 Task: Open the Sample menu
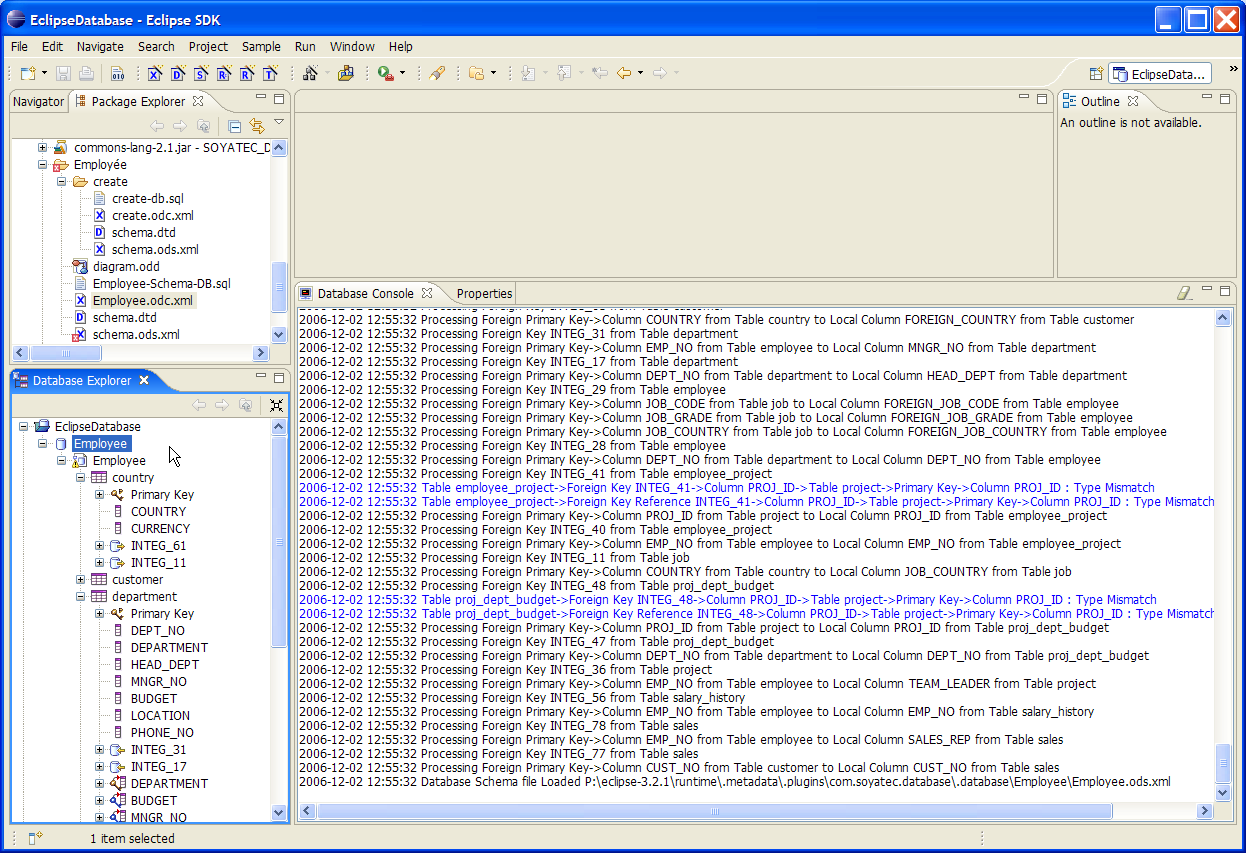pos(261,47)
